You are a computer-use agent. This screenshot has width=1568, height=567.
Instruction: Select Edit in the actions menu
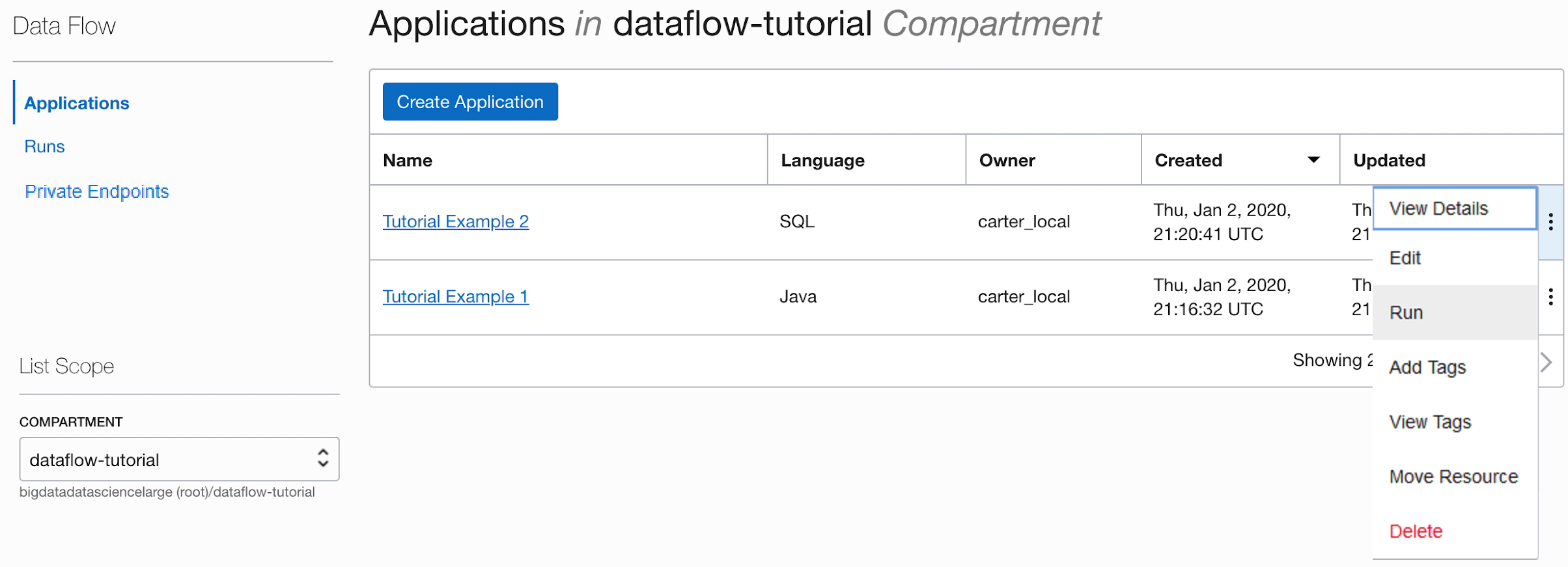(1405, 258)
